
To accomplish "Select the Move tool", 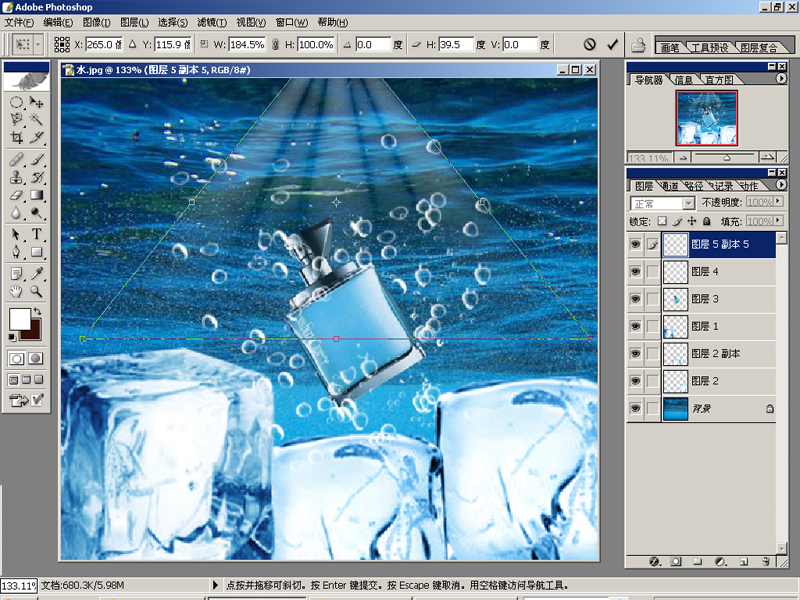I will tap(36, 102).
